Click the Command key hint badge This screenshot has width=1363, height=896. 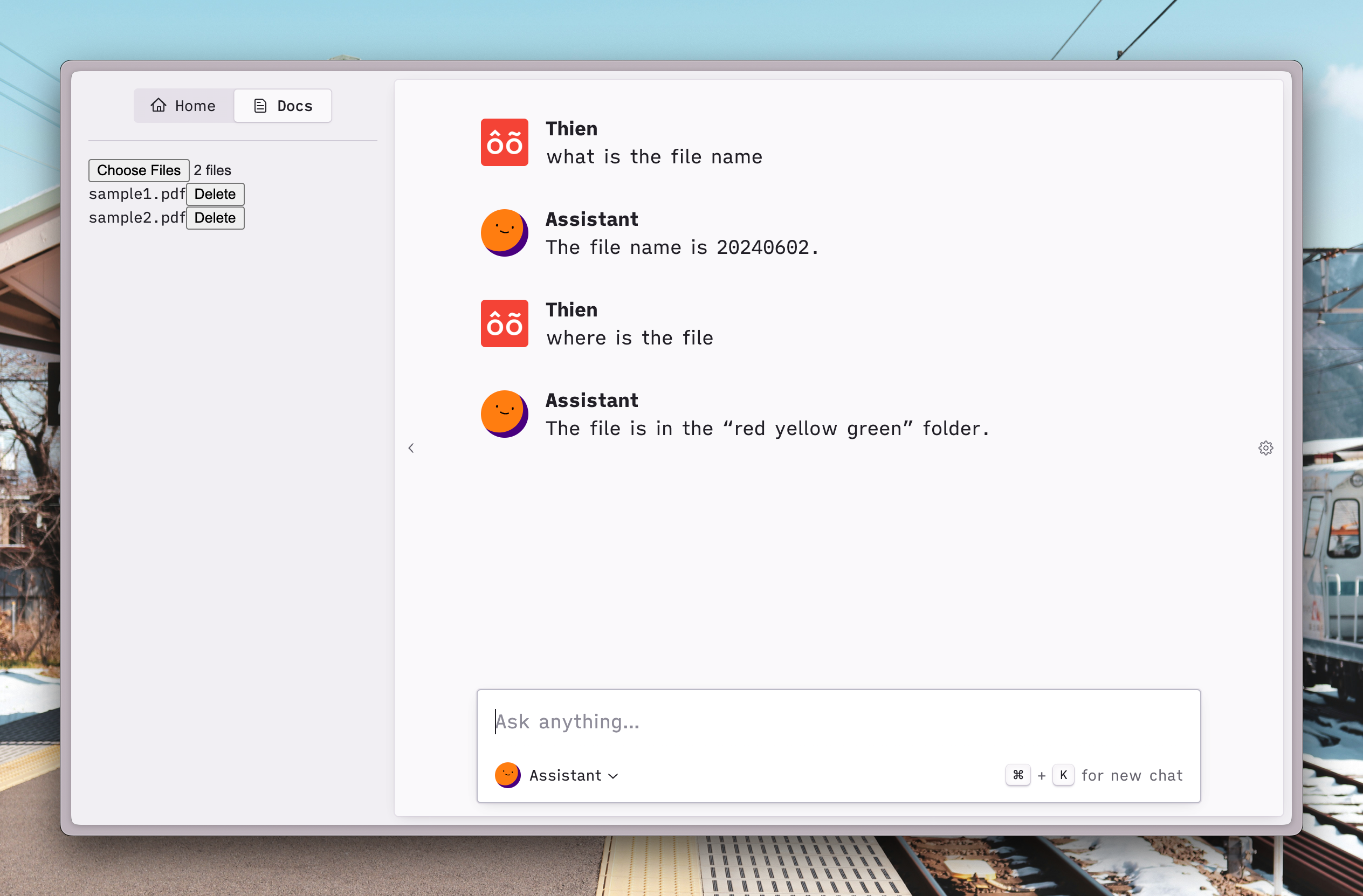point(1018,775)
